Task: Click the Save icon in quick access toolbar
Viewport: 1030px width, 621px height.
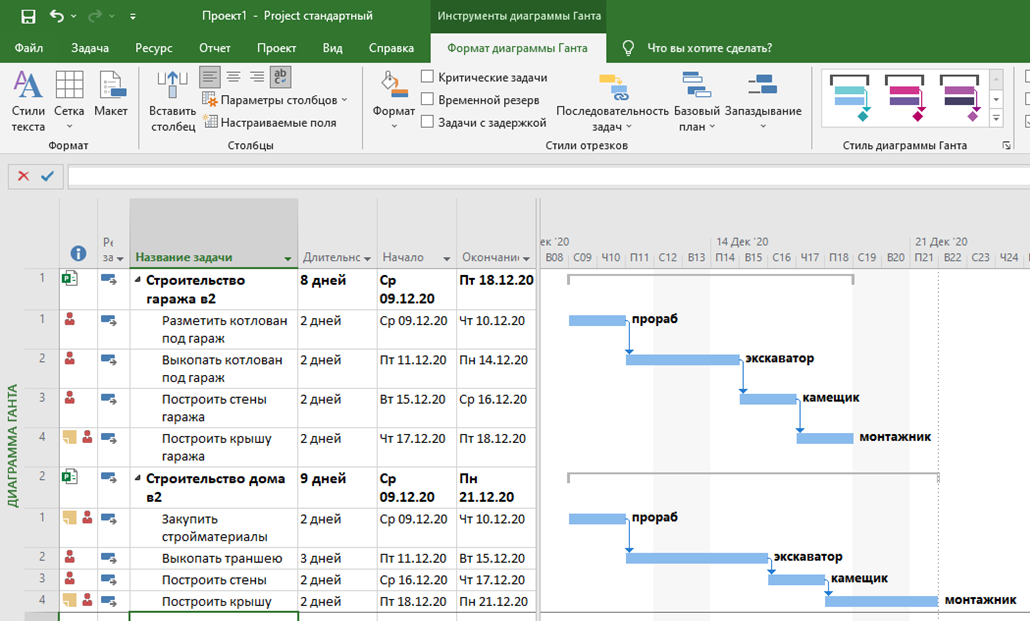Action: pyautogui.click(x=28, y=16)
